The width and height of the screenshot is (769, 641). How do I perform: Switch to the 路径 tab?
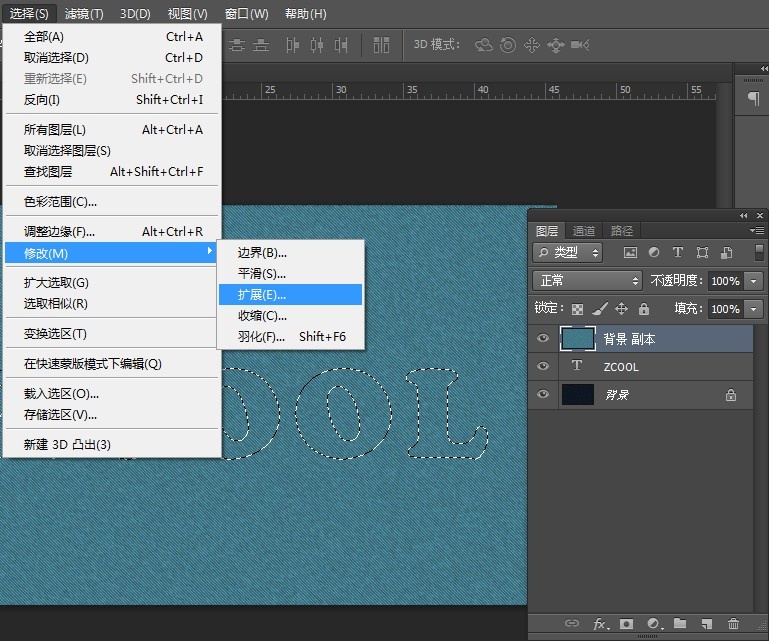[x=621, y=231]
